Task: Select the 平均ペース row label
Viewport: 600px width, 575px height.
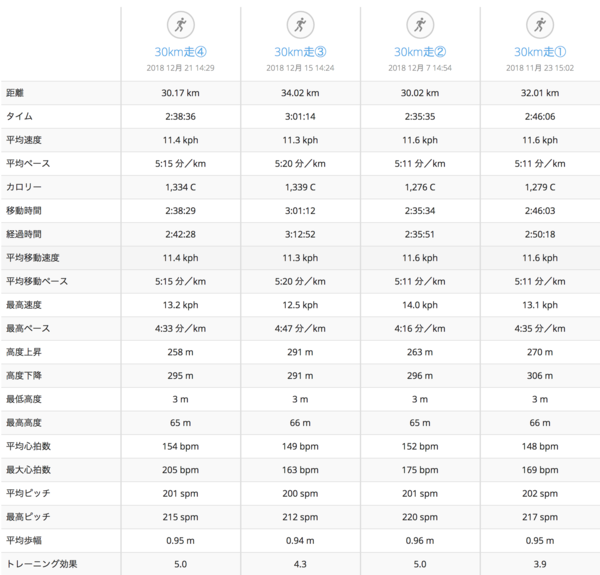Action: 28,164
